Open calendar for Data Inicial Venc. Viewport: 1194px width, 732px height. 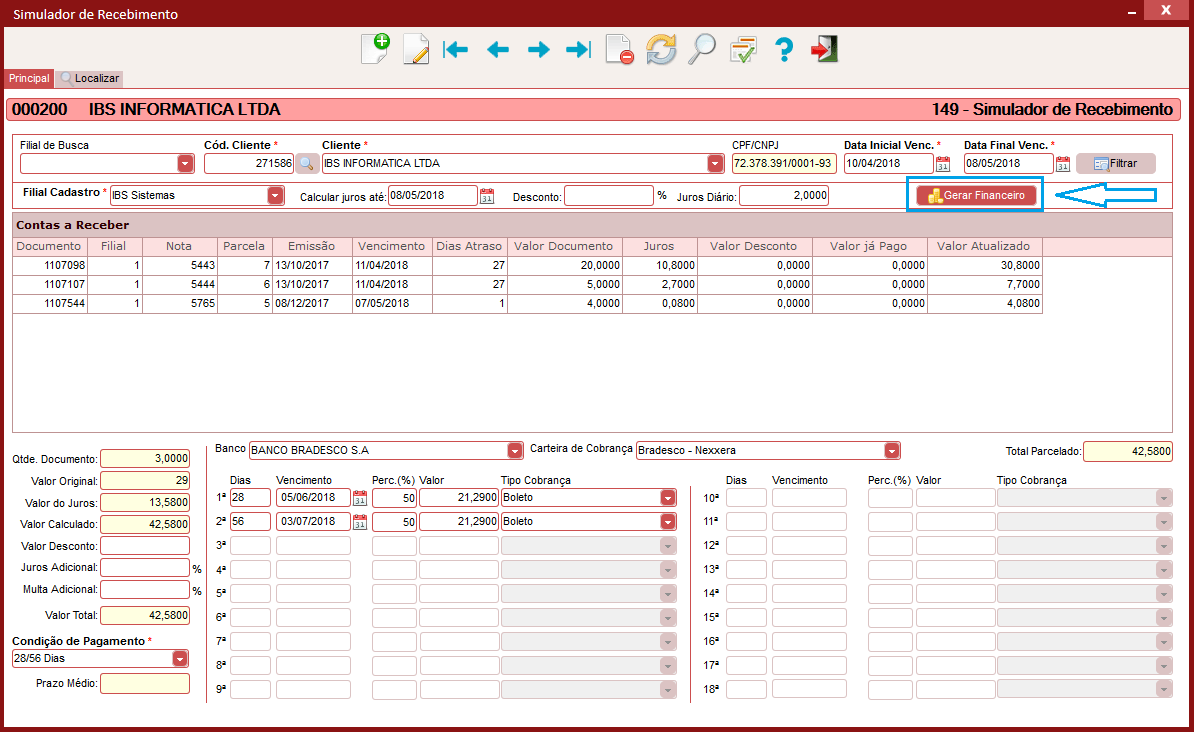click(x=943, y=164)
